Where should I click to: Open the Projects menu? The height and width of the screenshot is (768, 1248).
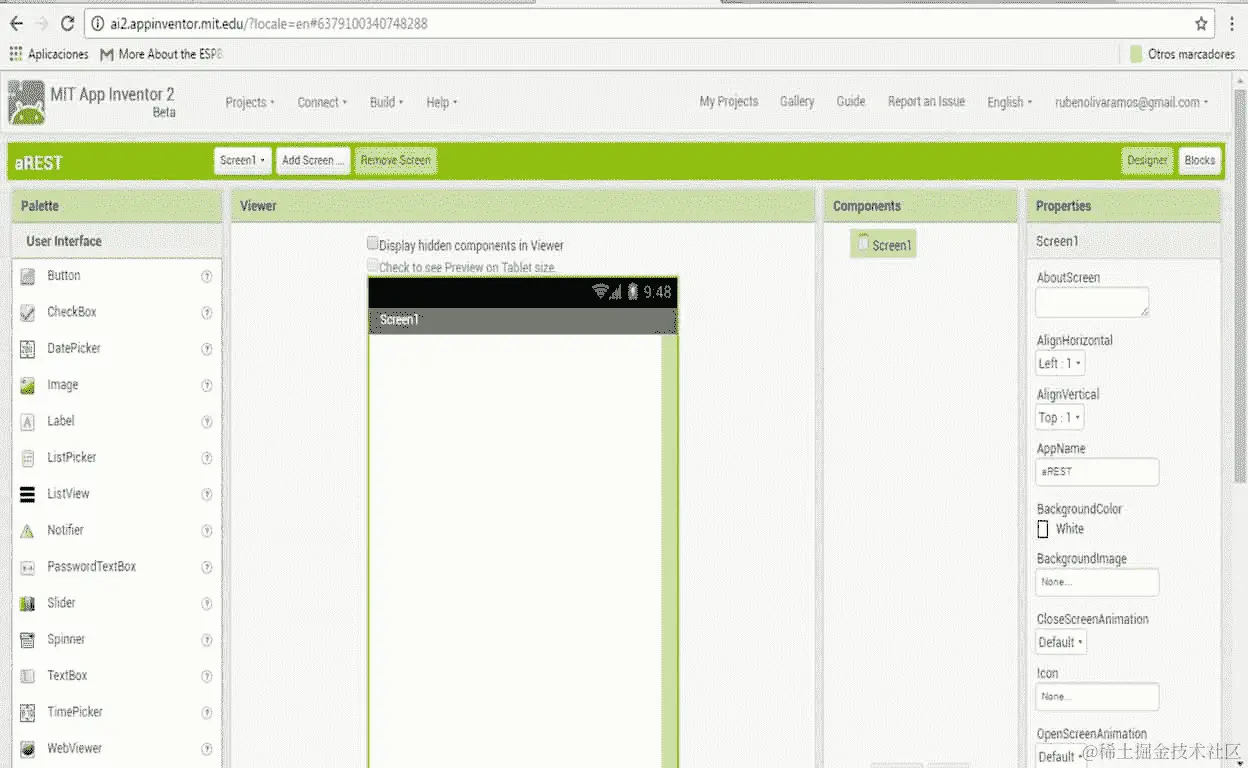coord(250,102)
